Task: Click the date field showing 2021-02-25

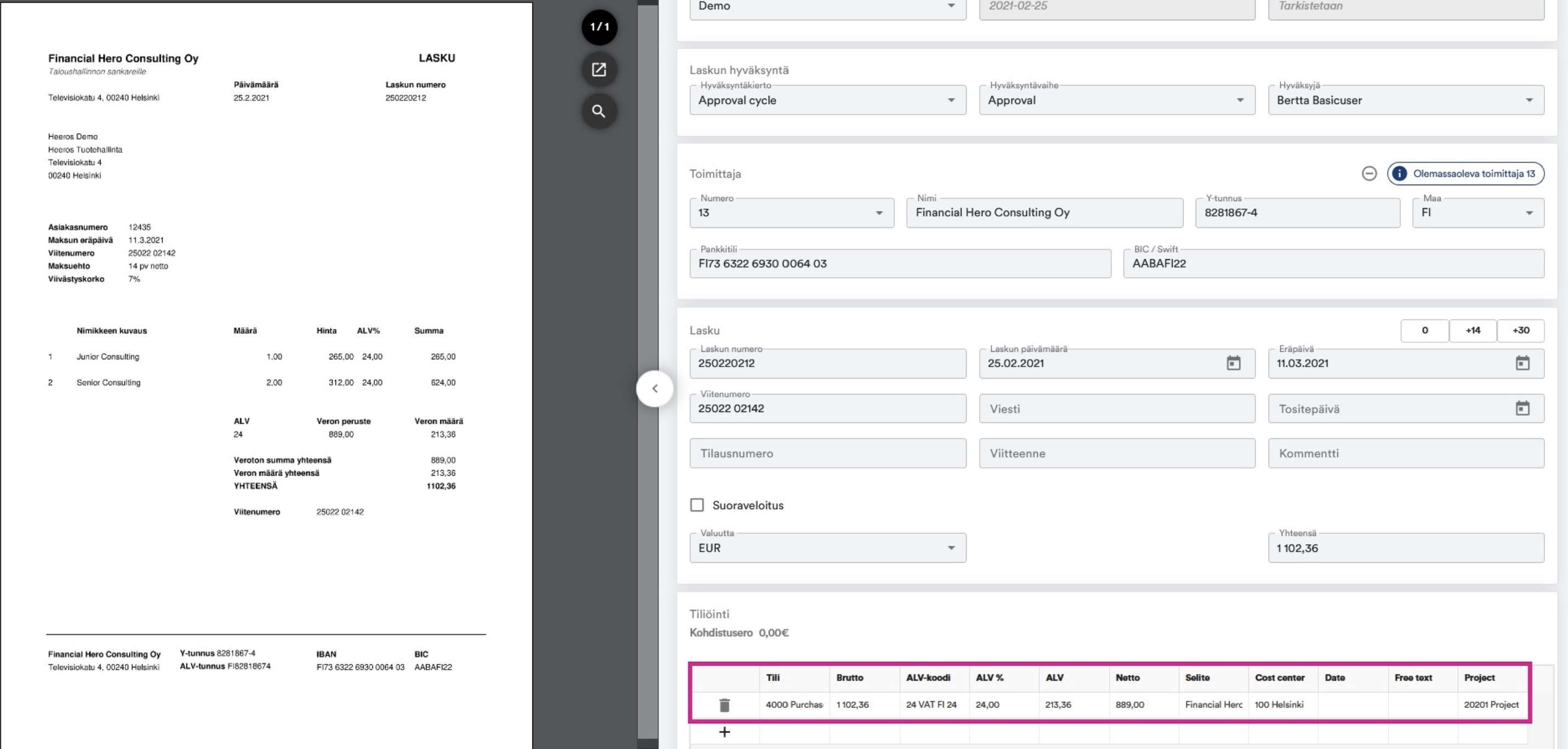Action: [1116, 7]
